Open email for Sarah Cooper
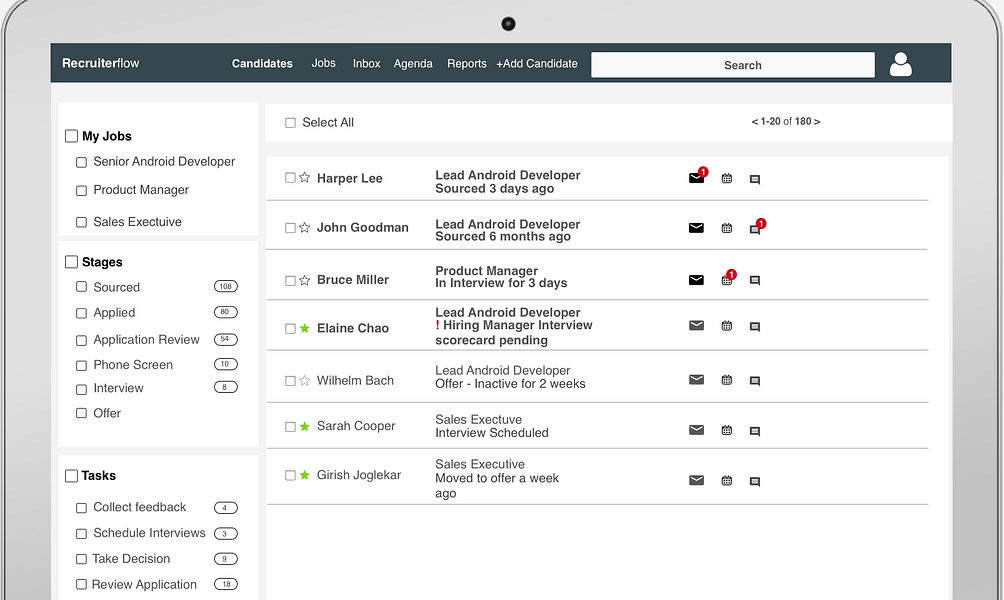The height and width of the screenshot is (600, 1004). pyautogui.click(x=696, y=430)
